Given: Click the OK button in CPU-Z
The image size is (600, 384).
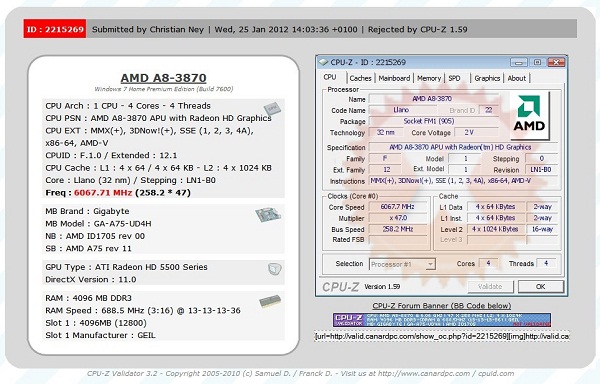Looking at the screenshot, I should point(541,286).
